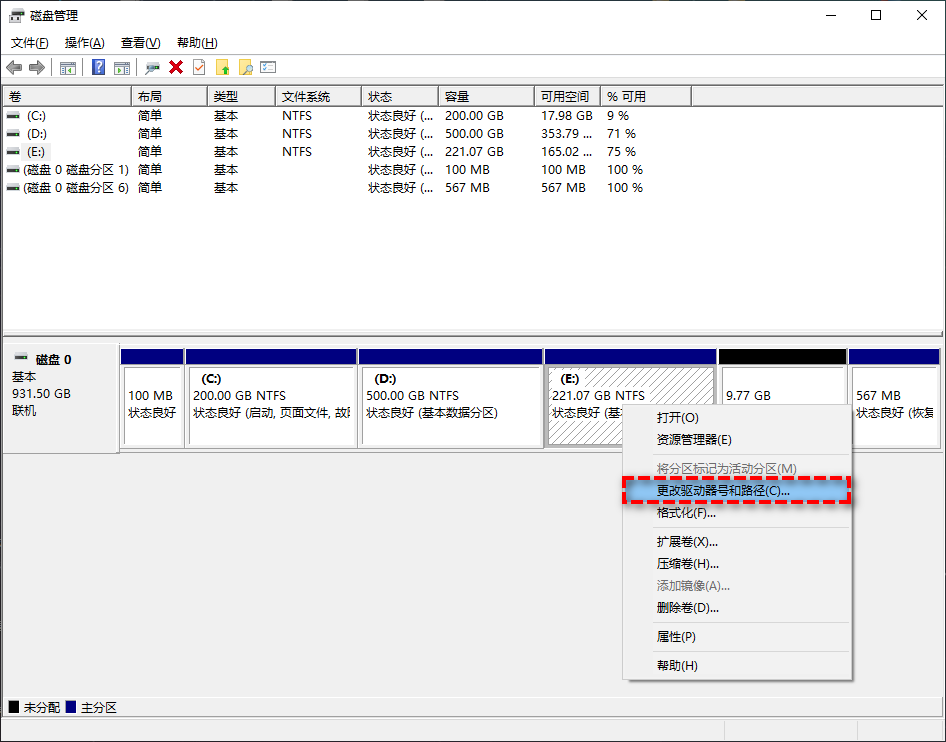
Task: Click the 75 % available cell
Action: 621,151
